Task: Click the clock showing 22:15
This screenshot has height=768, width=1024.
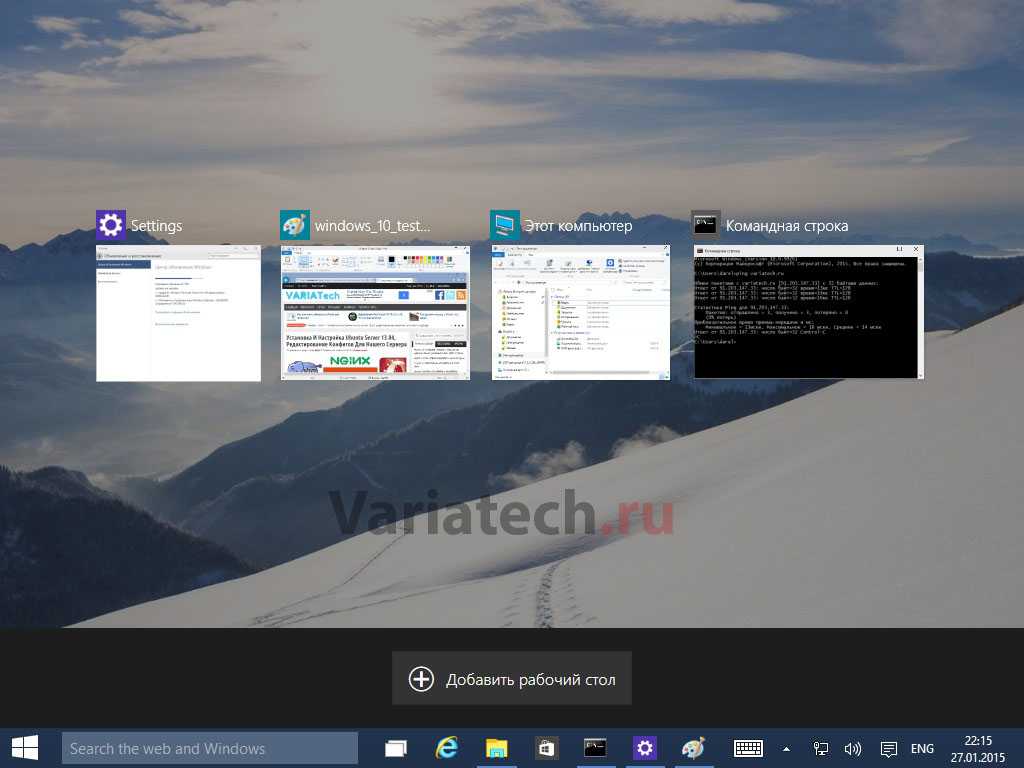Action: pyautogui.click(x=978, y=748)
